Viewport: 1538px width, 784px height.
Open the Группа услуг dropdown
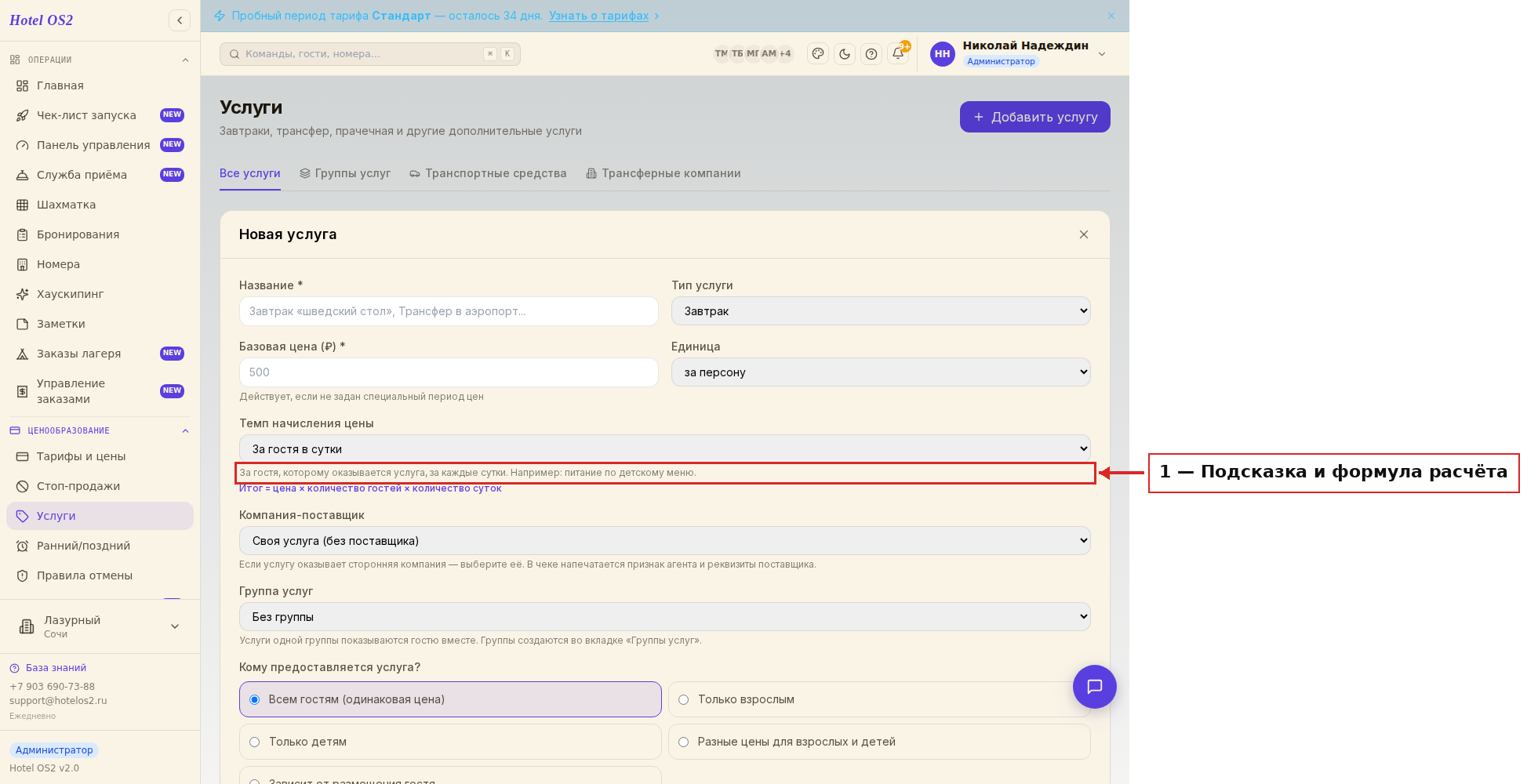(x=665, y=617)
